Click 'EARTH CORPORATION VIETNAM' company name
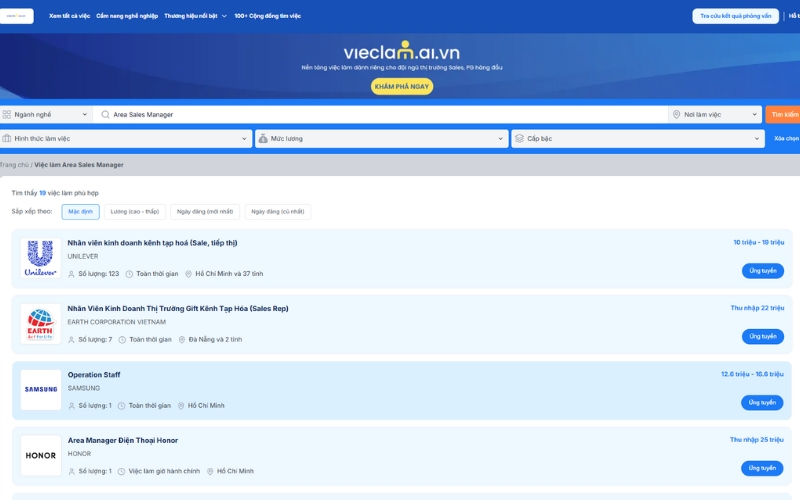This screenshot has height=500, width=800. click(x=117, y=322)
